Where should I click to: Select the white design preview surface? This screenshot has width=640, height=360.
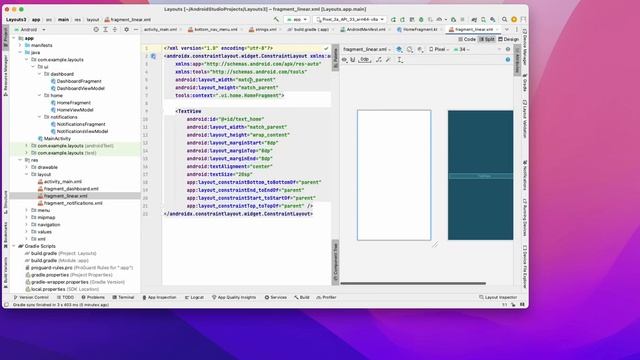[x=394, y=175]
